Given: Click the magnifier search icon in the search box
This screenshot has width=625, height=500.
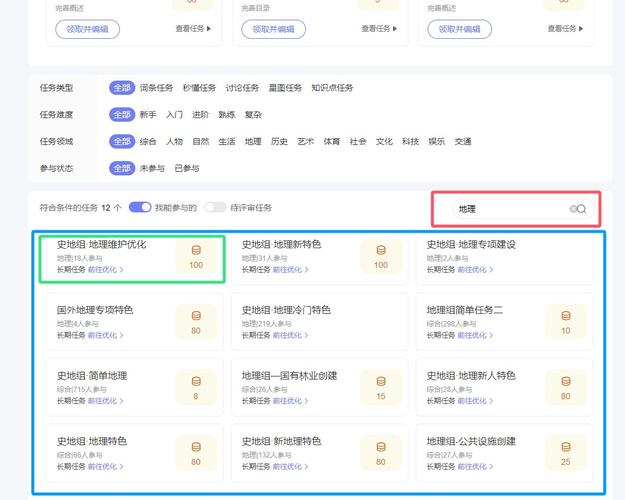Looking at the screenshot, I should pyautogui.click(x=582, y=209).
